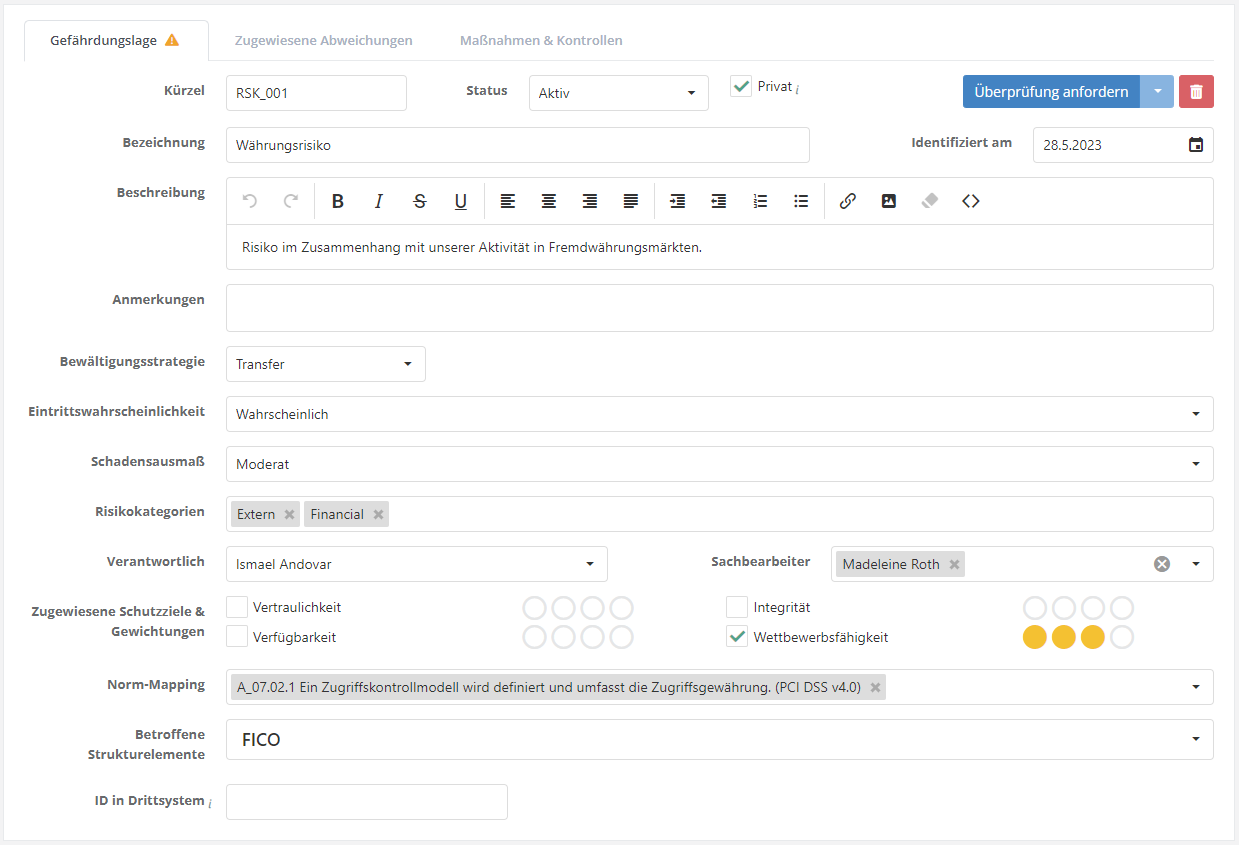Switch to Zugewiesene Abweichungen tab

pos(323,41)
